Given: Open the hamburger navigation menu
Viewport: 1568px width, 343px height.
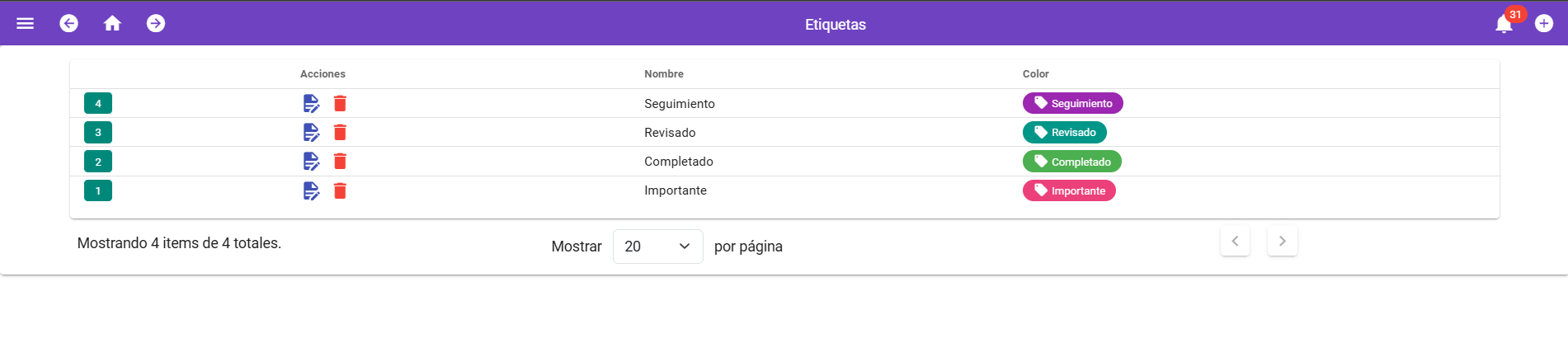Looking at the screenshot, I should (x=26, y=24).
